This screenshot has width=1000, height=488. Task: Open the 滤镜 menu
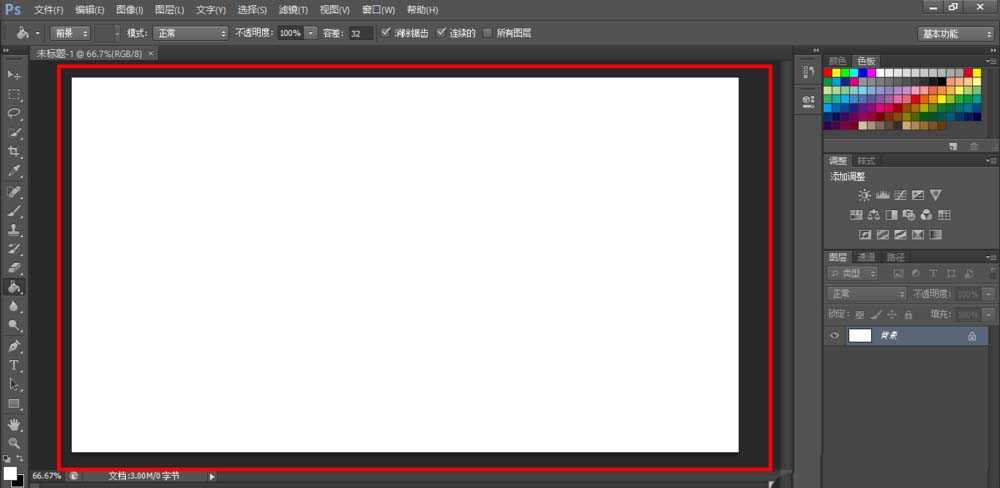click(293, 9)
